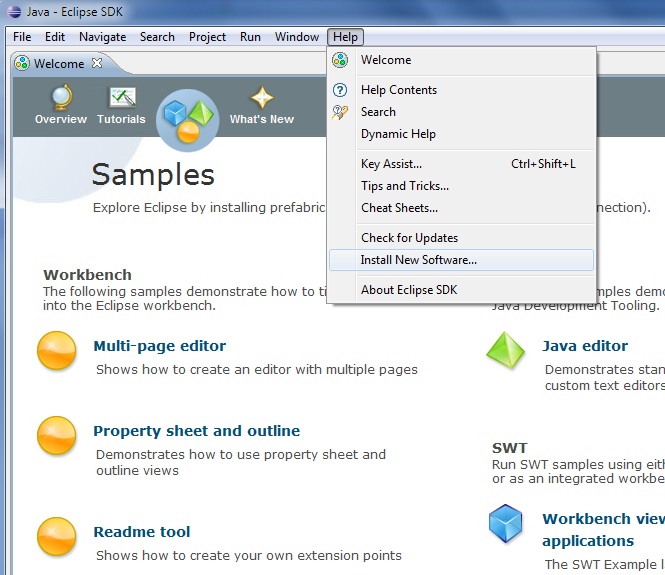Open Property sheet and outline link
This screenshot has height=575, width=665.
pos(197,431)
